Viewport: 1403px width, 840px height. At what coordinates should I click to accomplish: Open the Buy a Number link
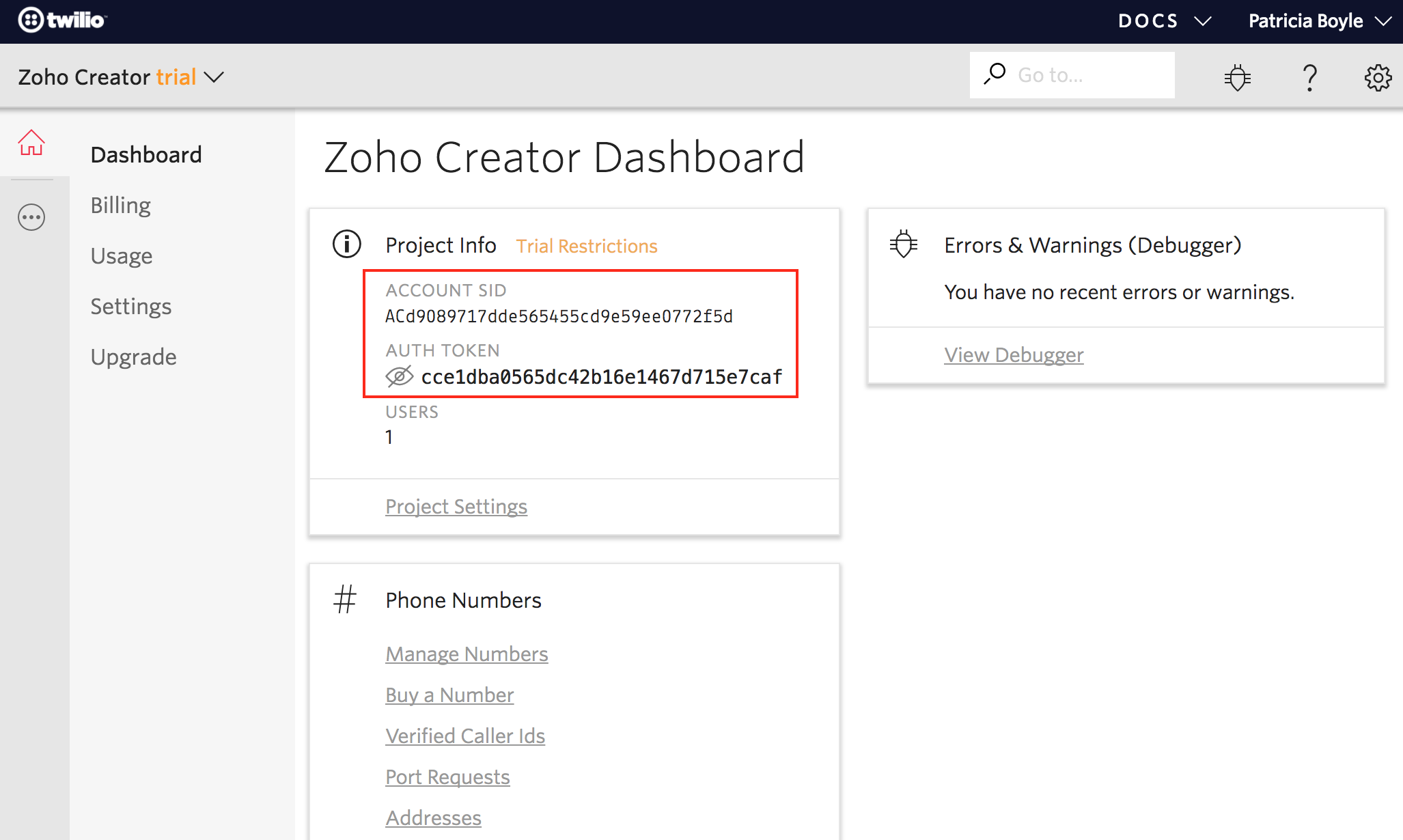(449, 695)
